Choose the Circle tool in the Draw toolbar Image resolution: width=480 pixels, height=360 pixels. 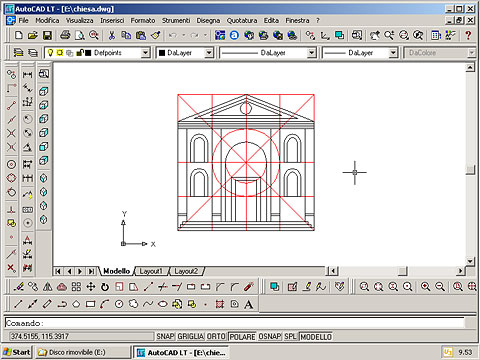119,304
